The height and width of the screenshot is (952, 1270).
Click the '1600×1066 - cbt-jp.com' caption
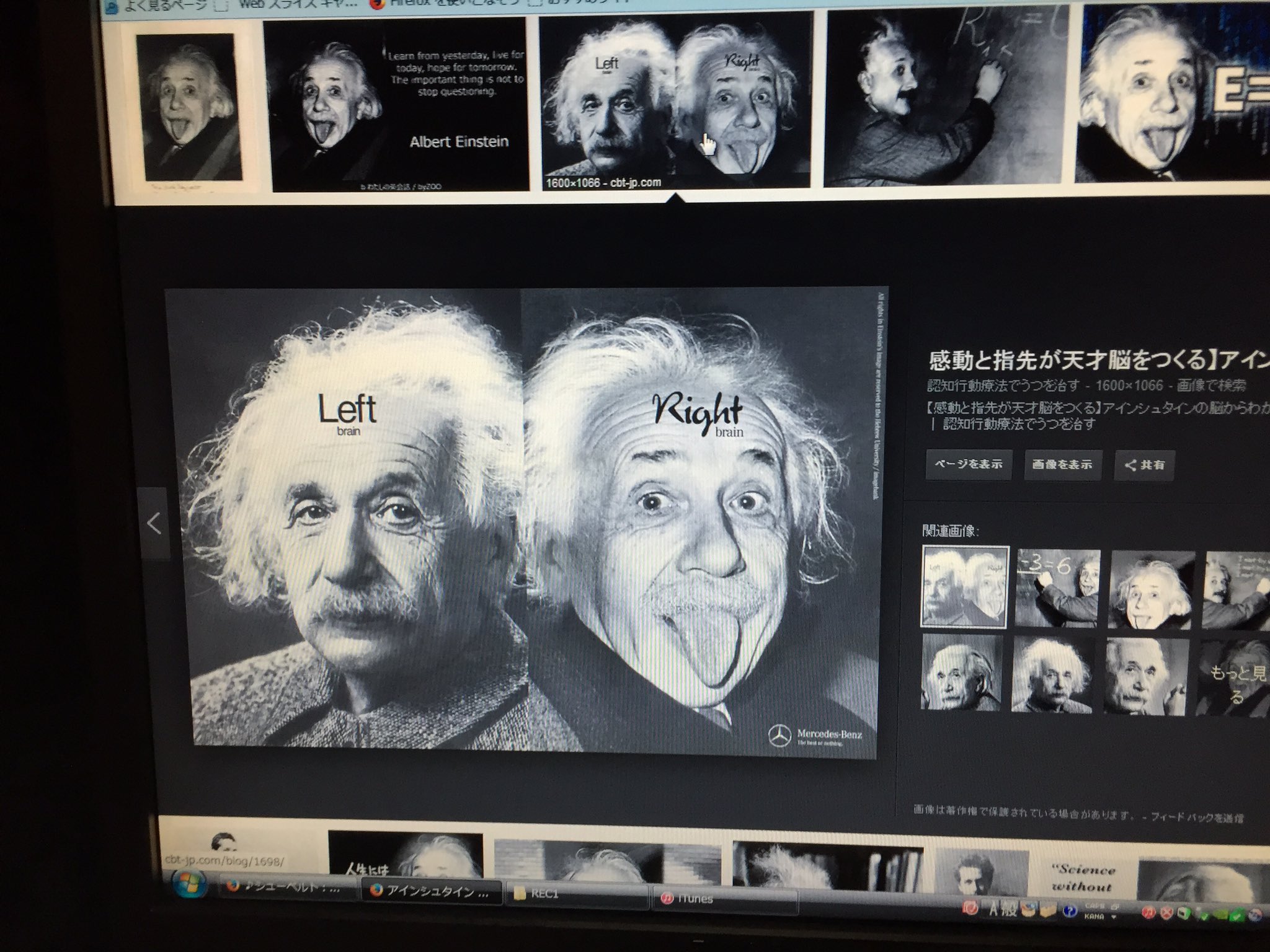tap(603, 182)
